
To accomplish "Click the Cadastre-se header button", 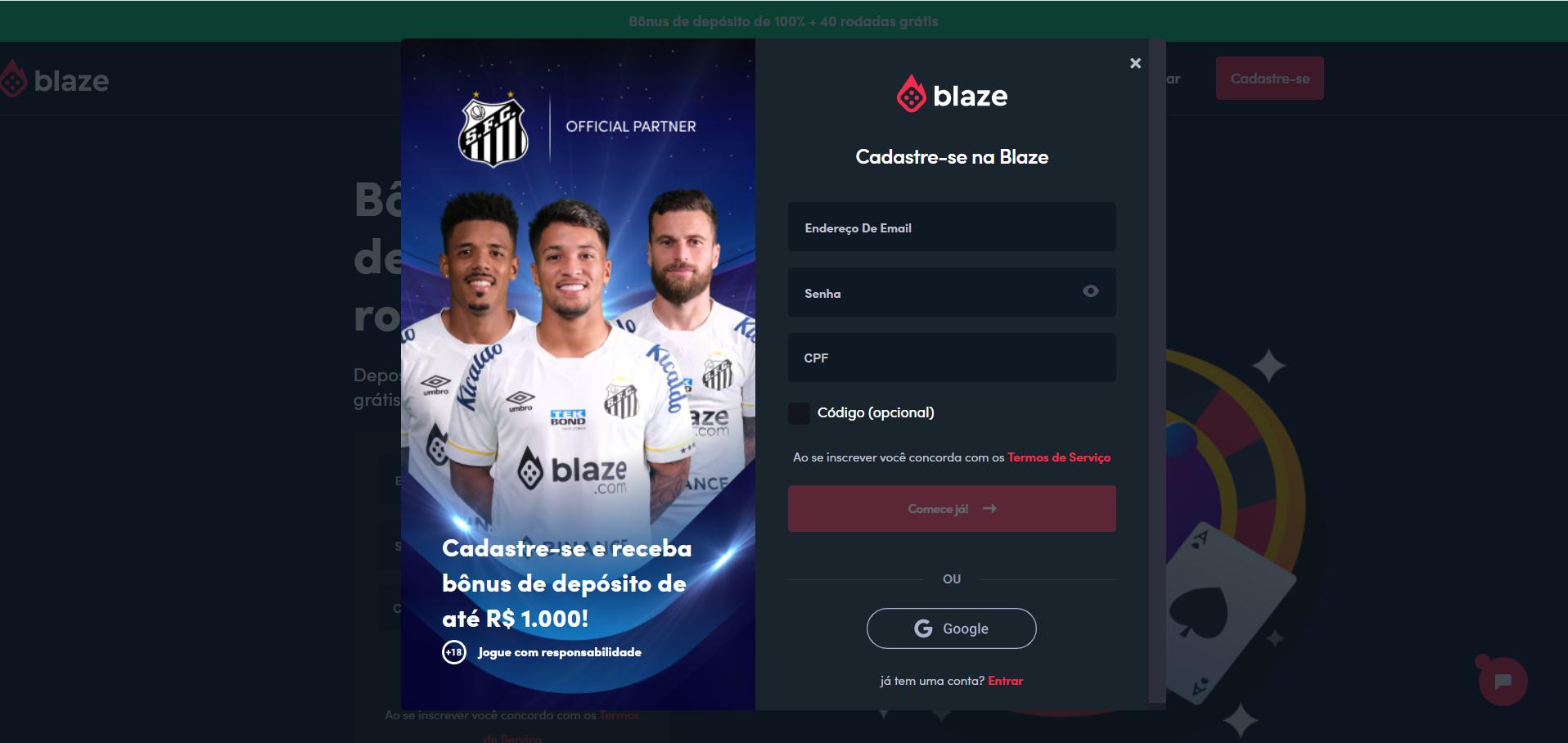I will click(1269, 79).
